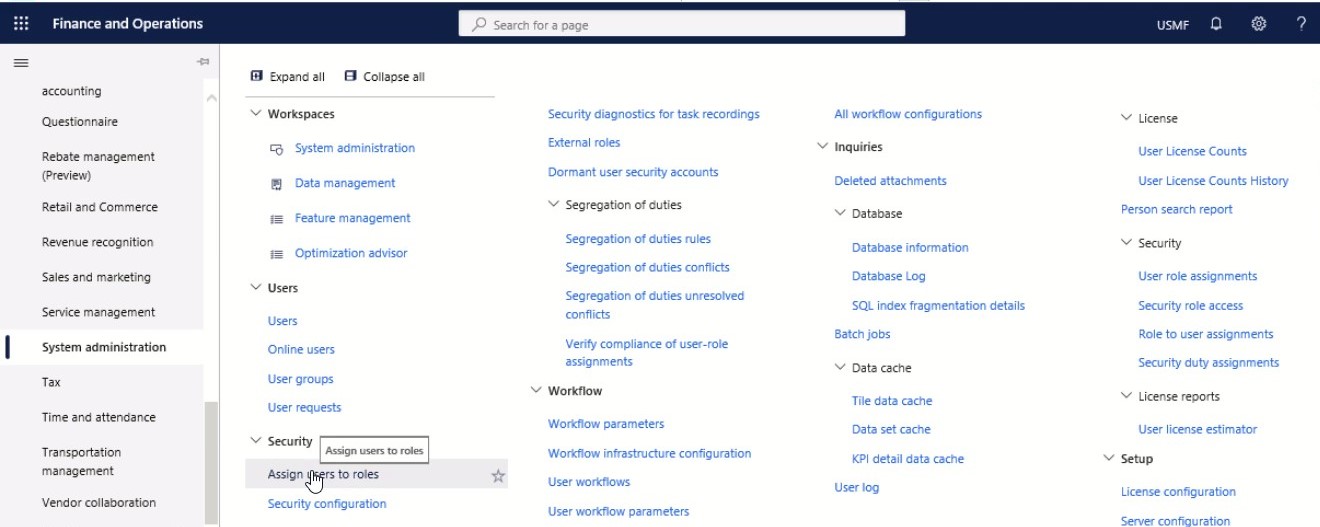The height and width of the screenshot is (527, 1320).
Task: Open User role assignments link
Action: click(1198, 276)
